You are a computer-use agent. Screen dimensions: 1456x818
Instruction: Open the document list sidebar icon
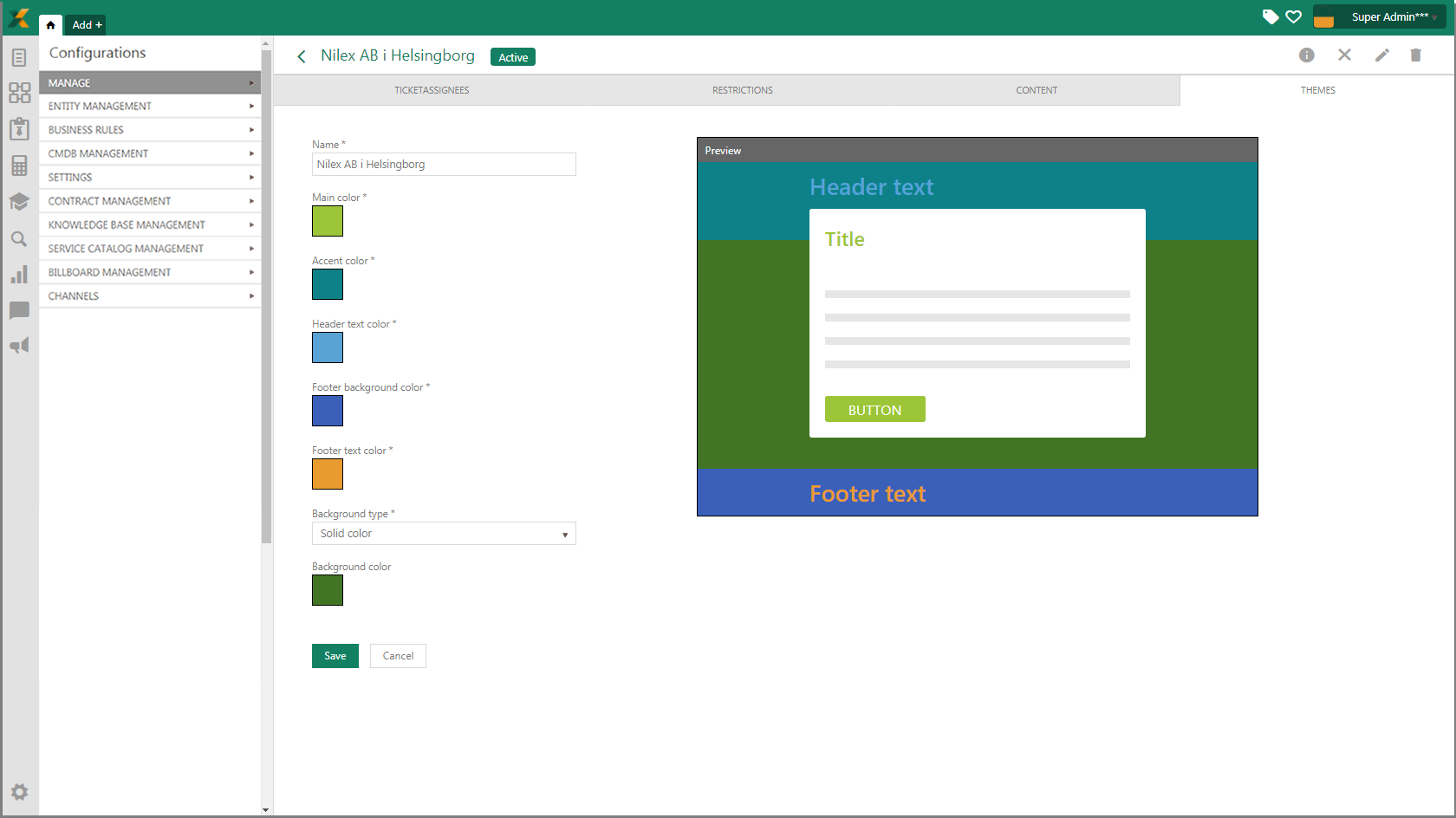pyautogui.click(x=19, y=58)
